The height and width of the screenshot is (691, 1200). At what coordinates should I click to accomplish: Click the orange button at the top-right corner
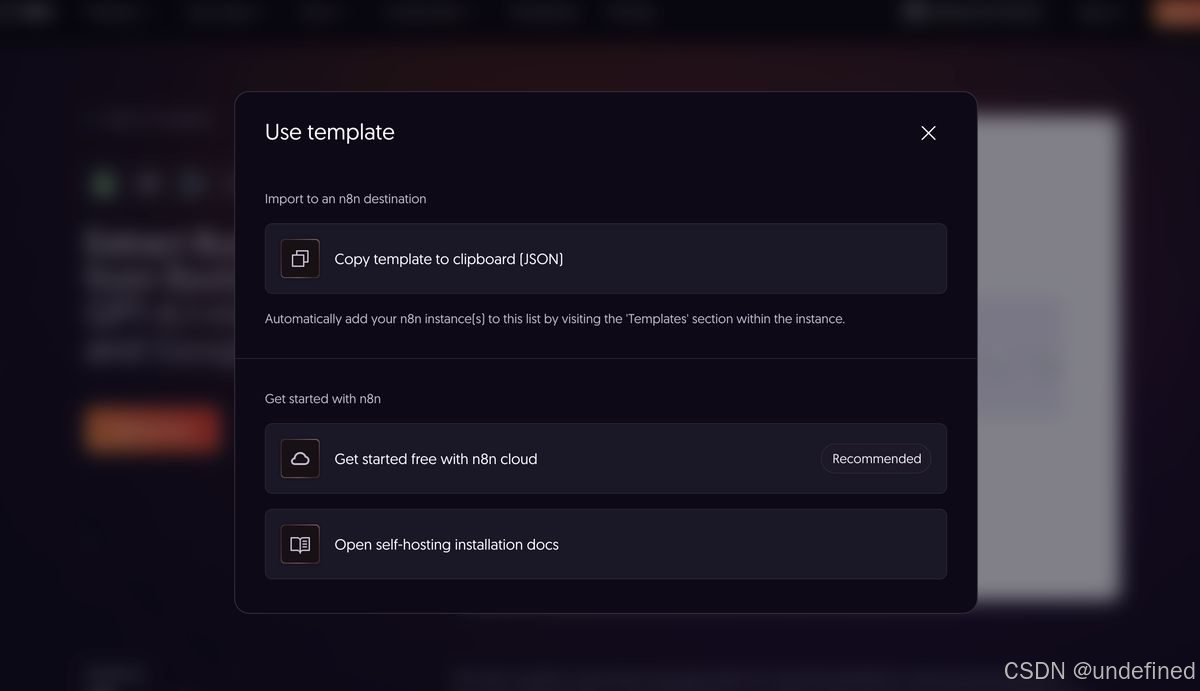click(1180, 13)
